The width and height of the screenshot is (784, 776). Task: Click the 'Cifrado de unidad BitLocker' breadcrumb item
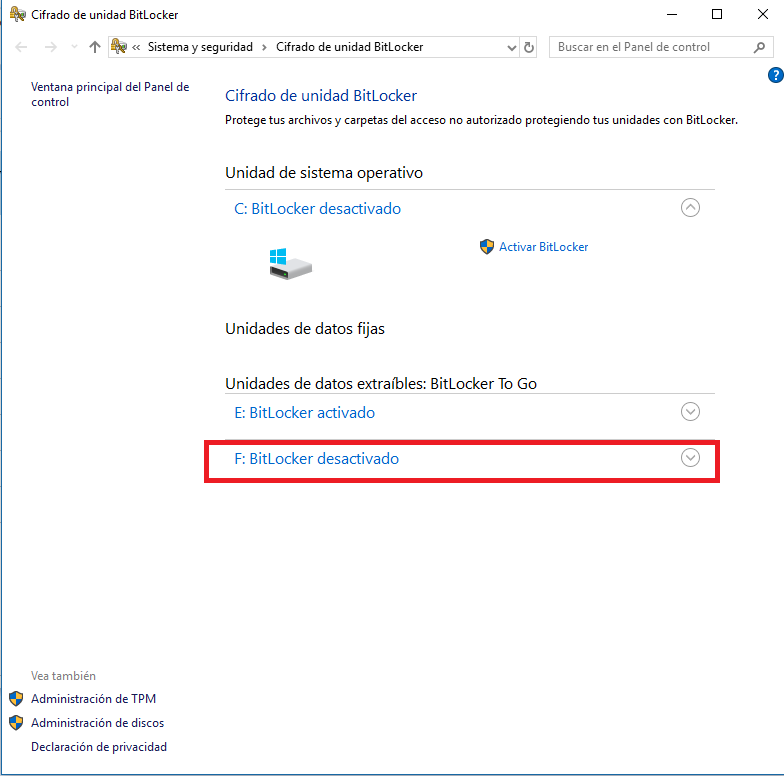coord(349,47)
